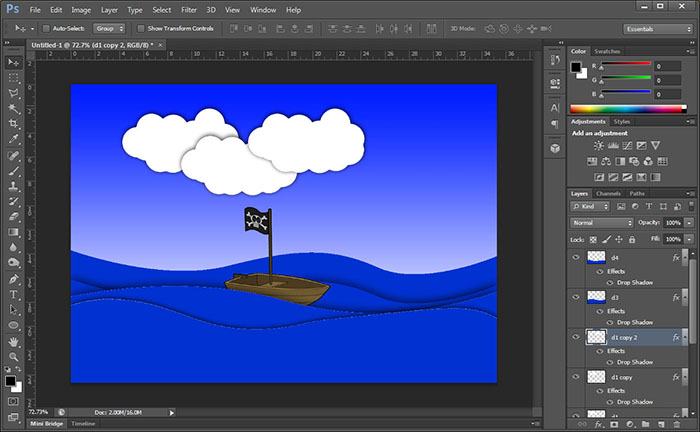
Task: Select the Horizontal Type tool
Action: pos(14,295)
